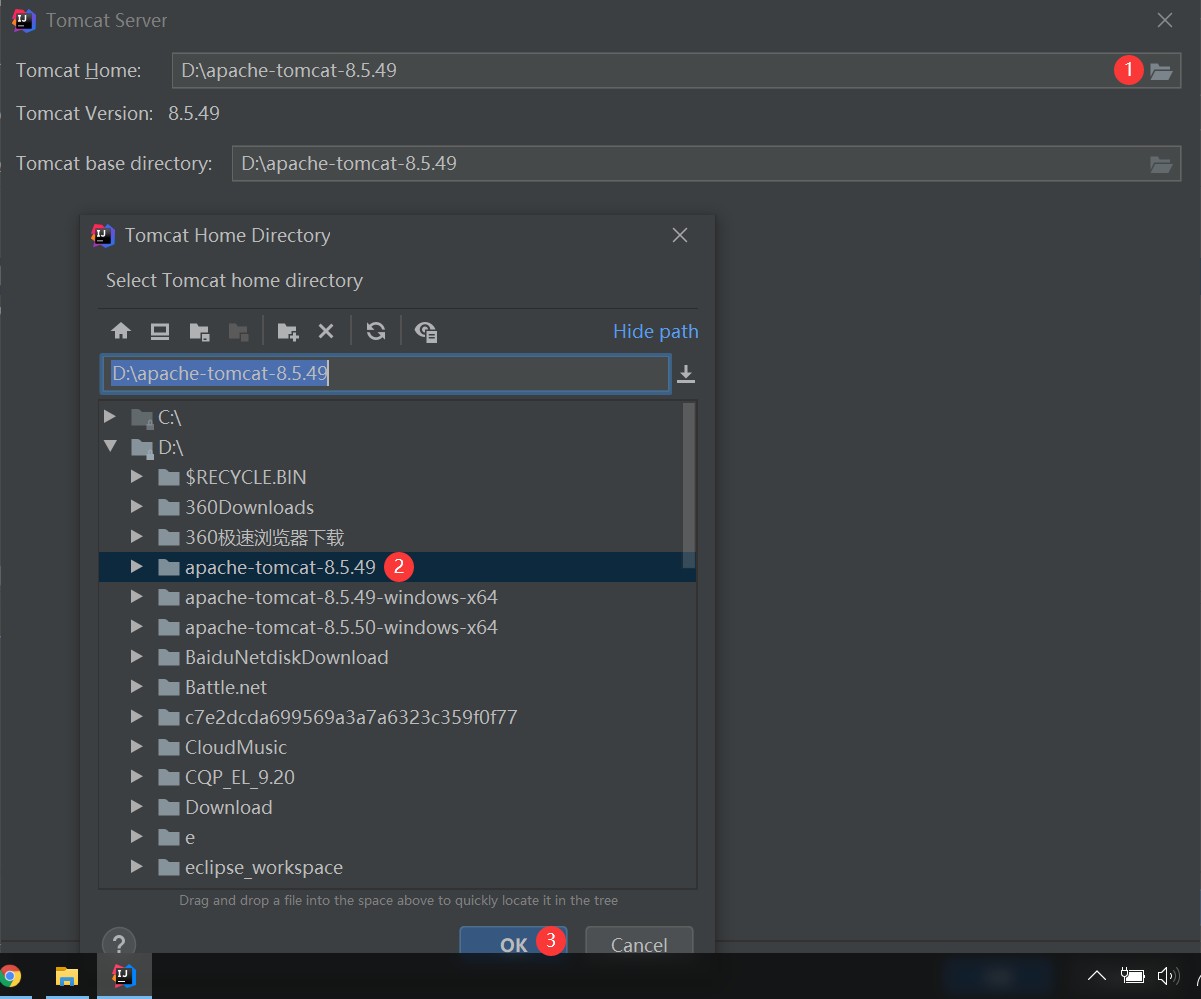The width and height of the screenshot is (1201, 999).
Task: Open the Tomcat base directory browse icon
Action: (1160, 164)
